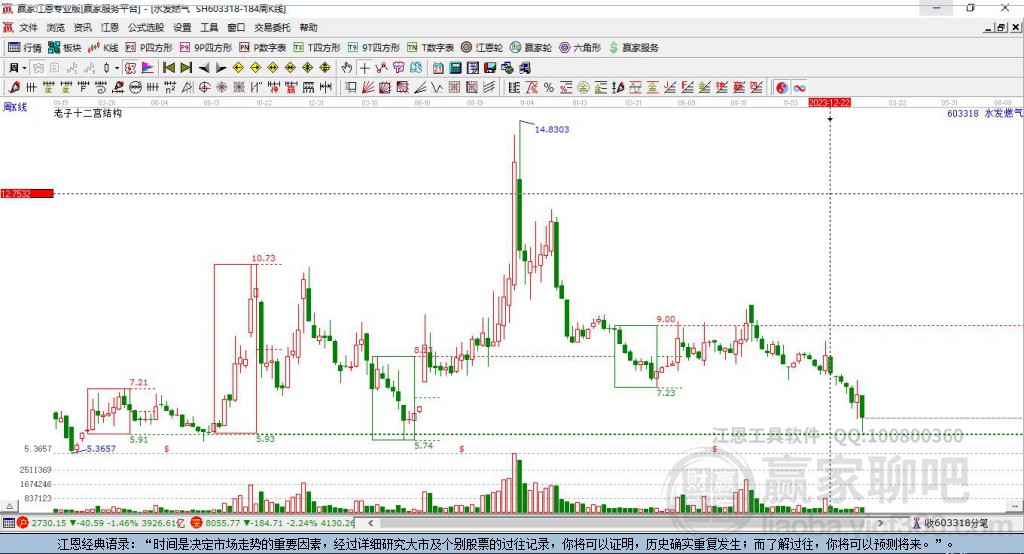Open the 9T四方形 tool
This screenshot has height=554, width=1024.
coord(374,48)
